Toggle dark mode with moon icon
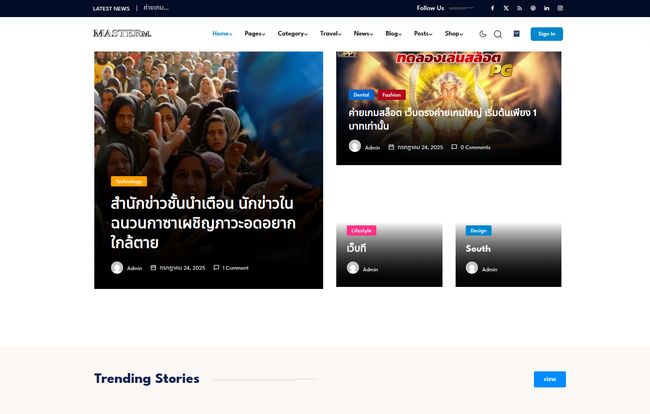Image resolution: width=650 pixels, height=414 pixels. [483, 34]
